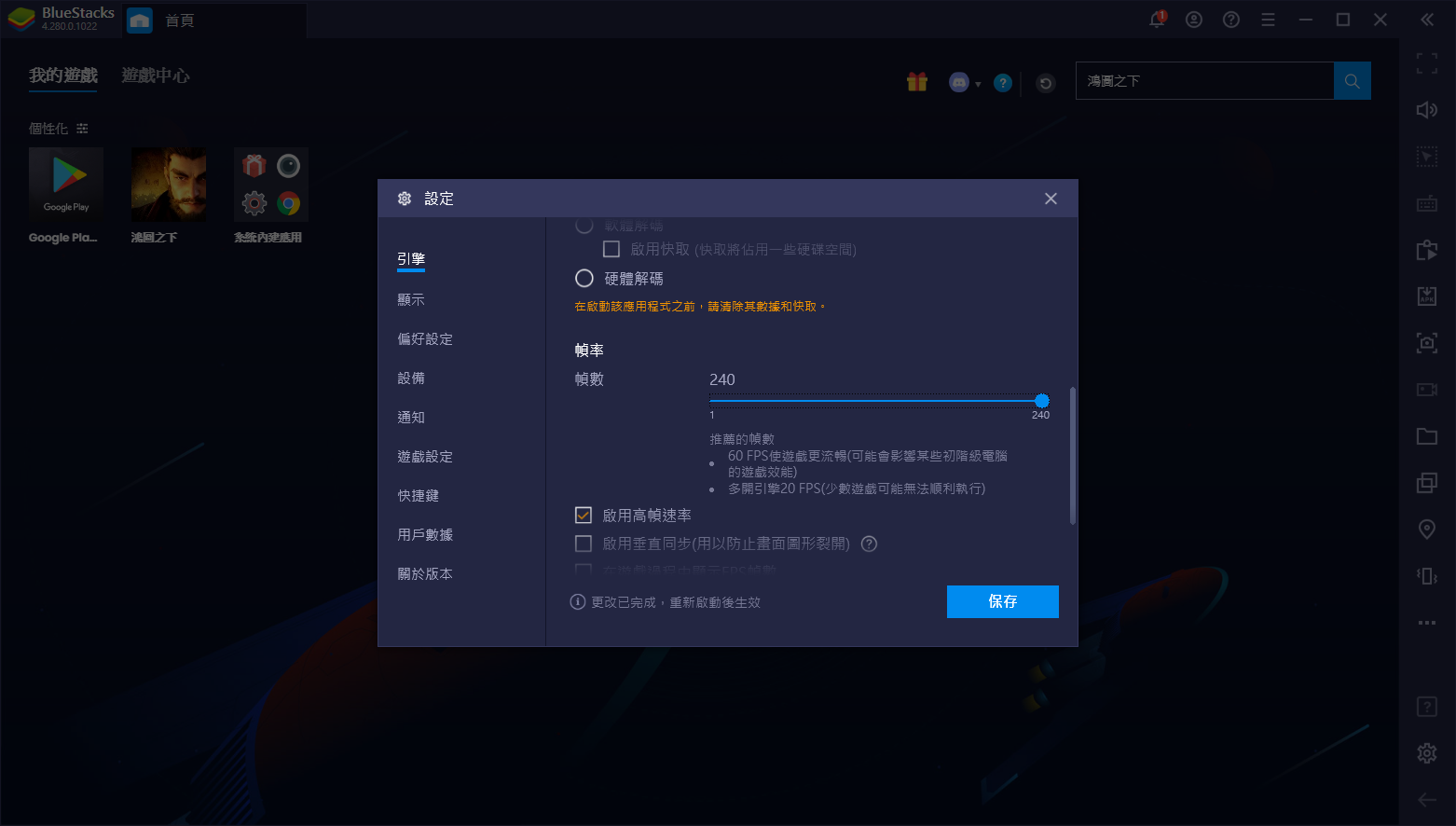Click the volume speaker icon
Viewport: 1456px width, 826px height.
pyautogui.click(x=1427, y=110)
